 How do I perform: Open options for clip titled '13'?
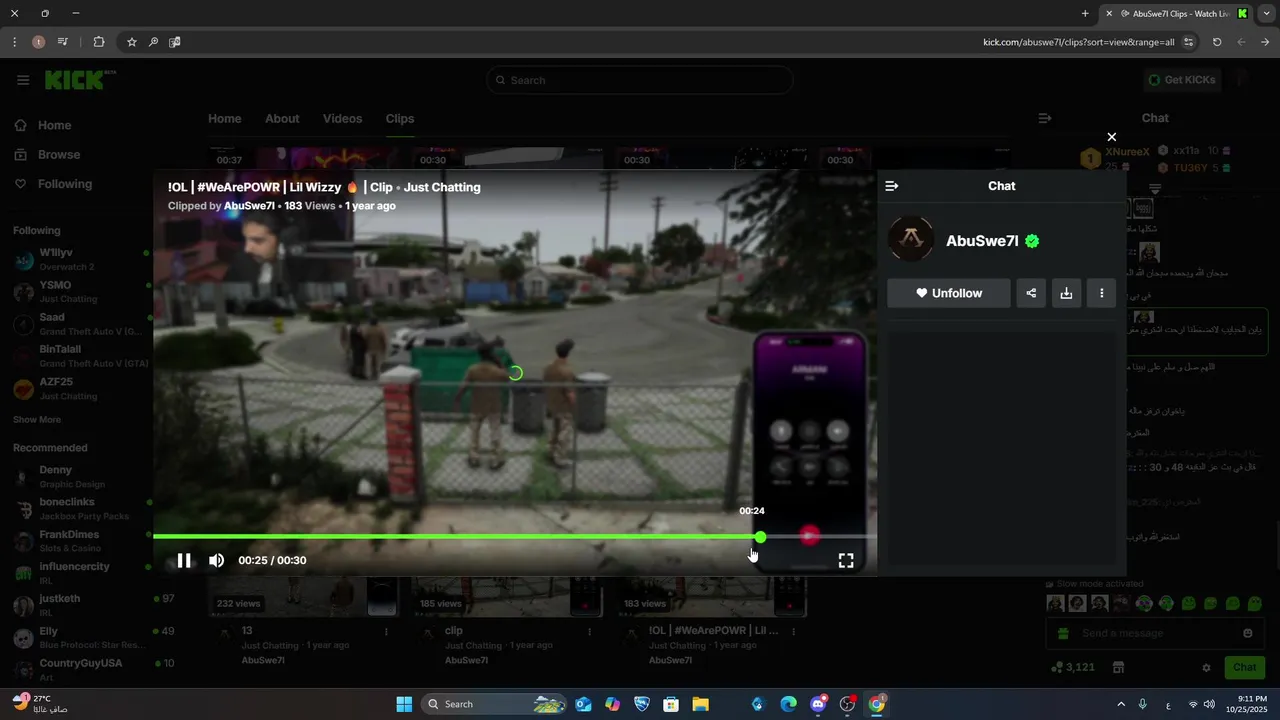point(387,632)
